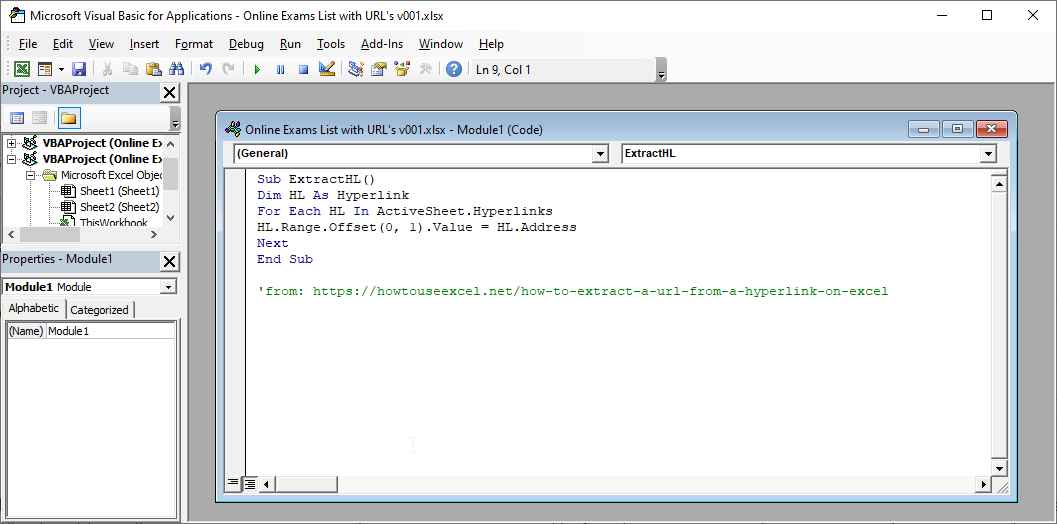Open the Run menu
Screen dimensions: 1057x524
pyautogui.click(x=290, y=44)
